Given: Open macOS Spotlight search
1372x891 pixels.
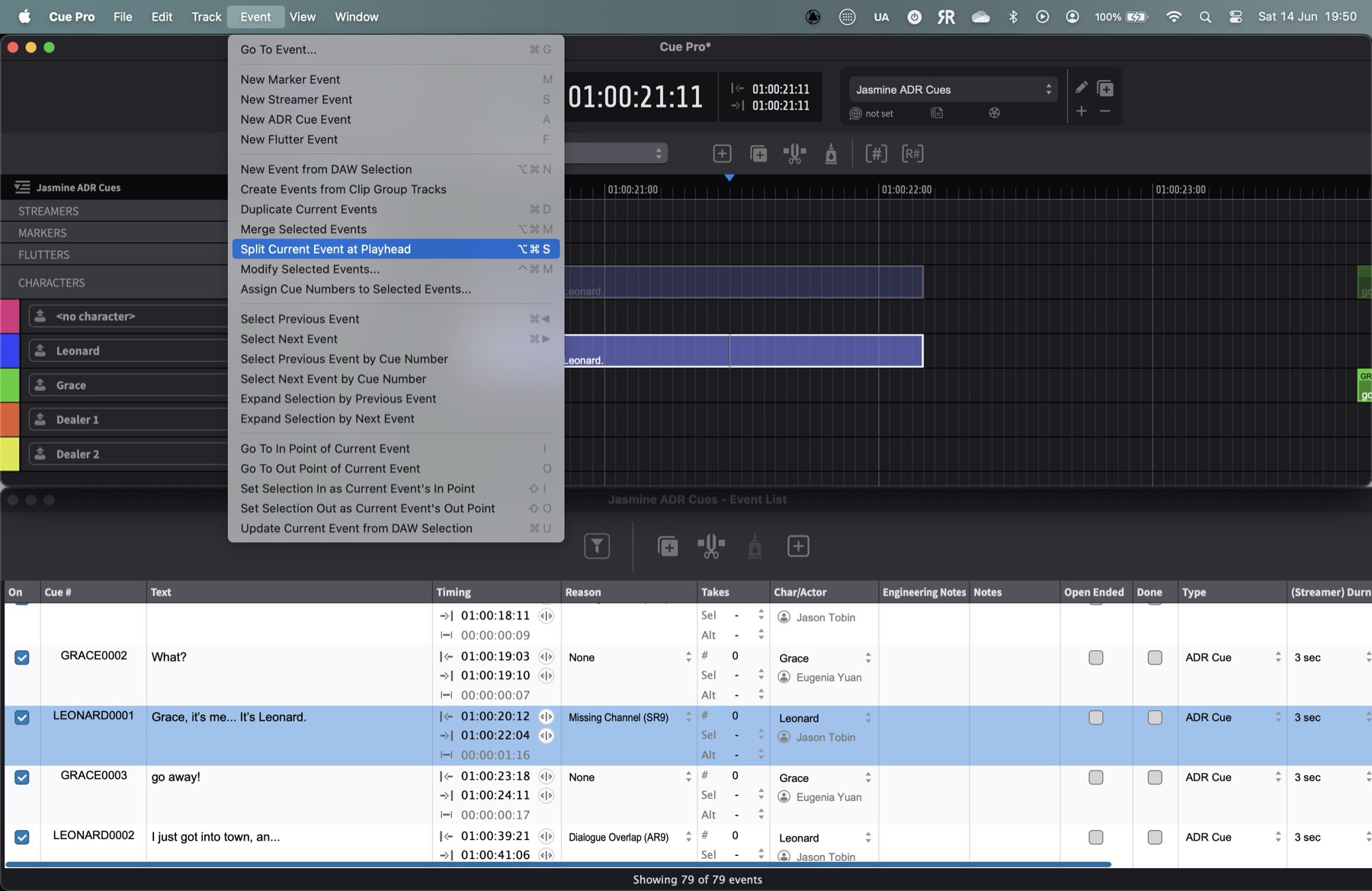Looking at the screenshot, I should 1205,17.
